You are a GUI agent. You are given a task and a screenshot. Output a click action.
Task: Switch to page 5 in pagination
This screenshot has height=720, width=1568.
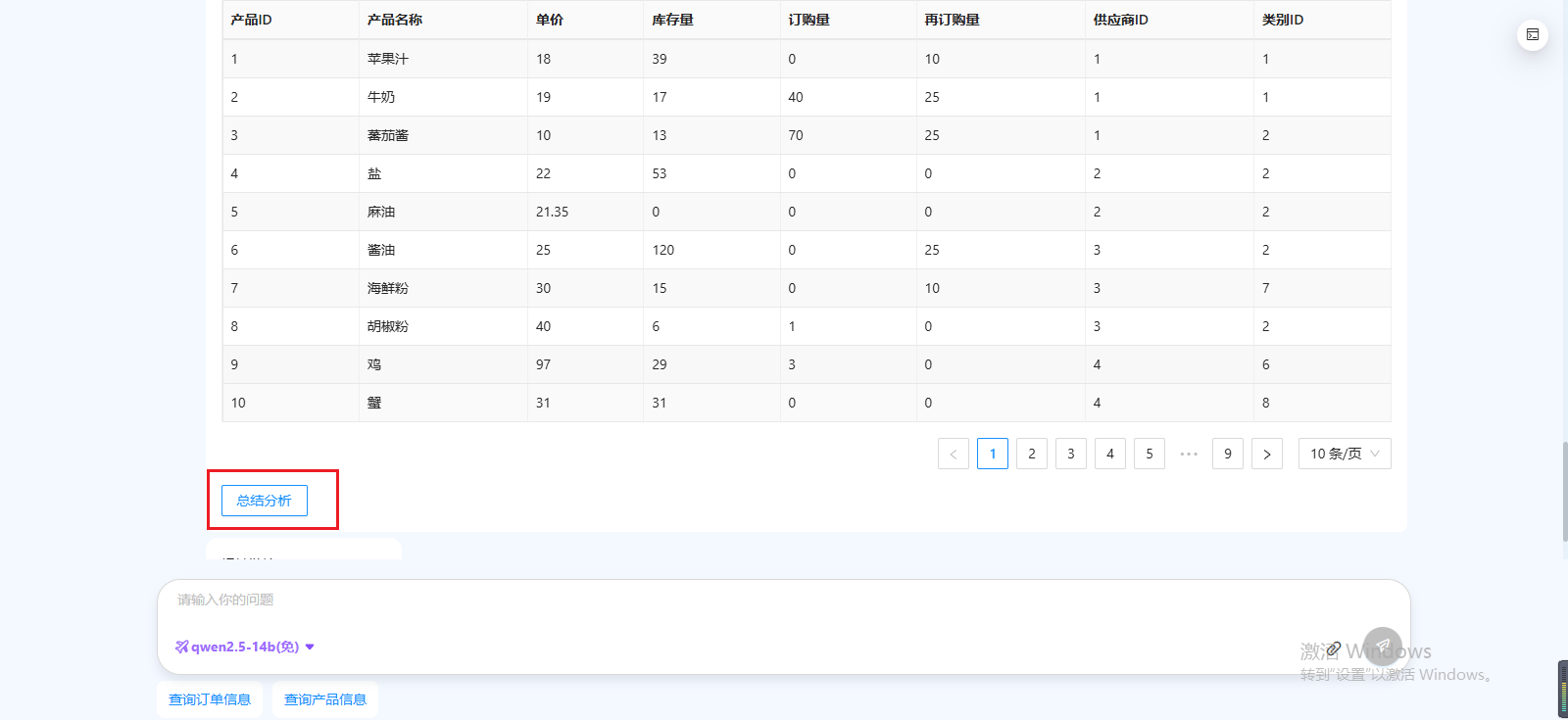[1150, 454]
